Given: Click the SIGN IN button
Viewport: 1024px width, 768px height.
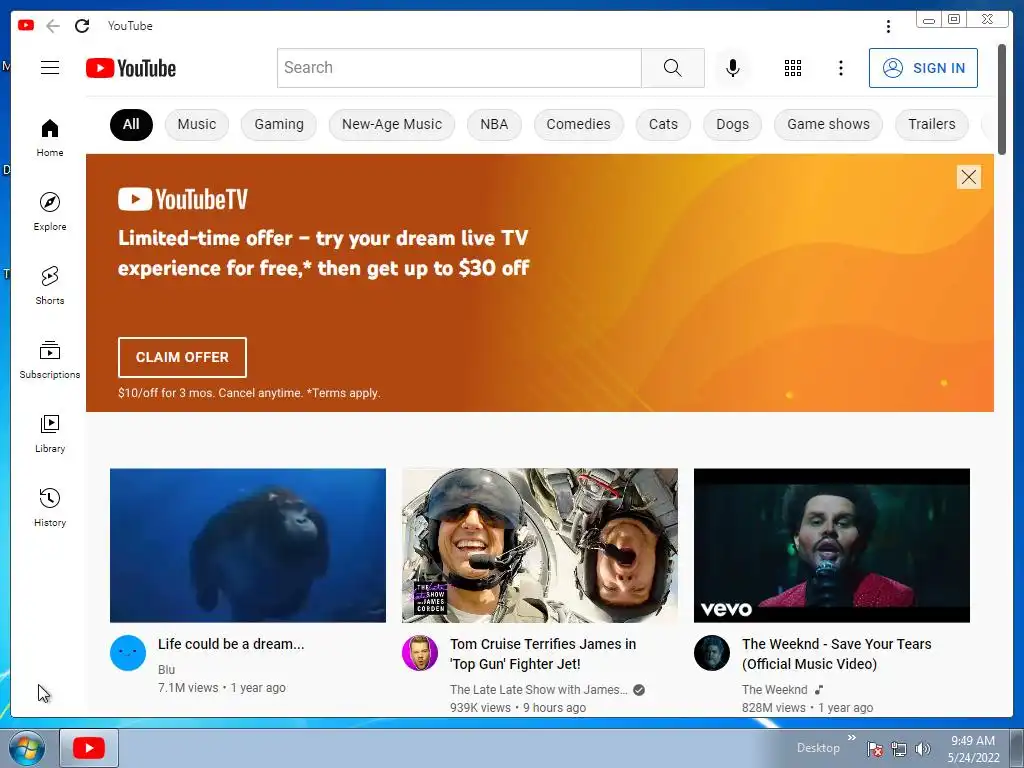Looking at the screenshot, I should click(923, 68).
